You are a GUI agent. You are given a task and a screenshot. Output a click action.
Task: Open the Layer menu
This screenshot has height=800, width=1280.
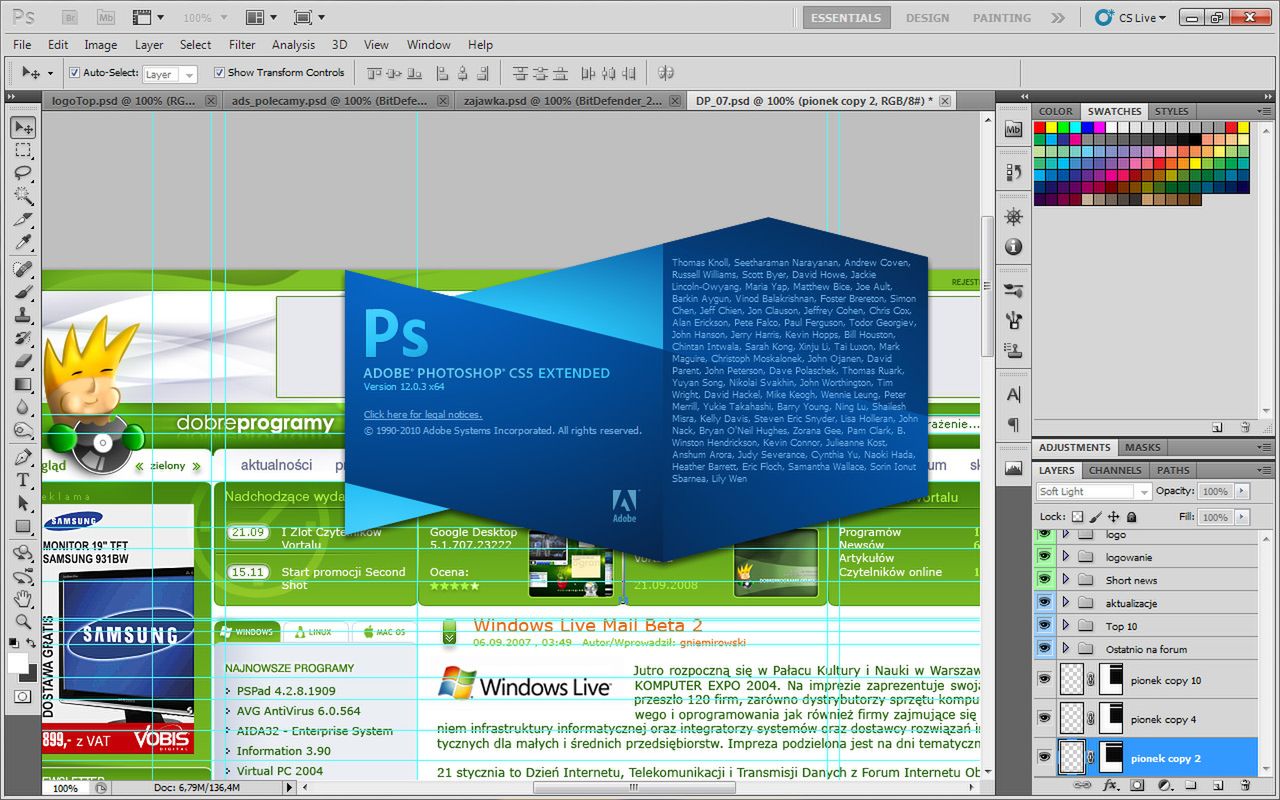point(149,45)
